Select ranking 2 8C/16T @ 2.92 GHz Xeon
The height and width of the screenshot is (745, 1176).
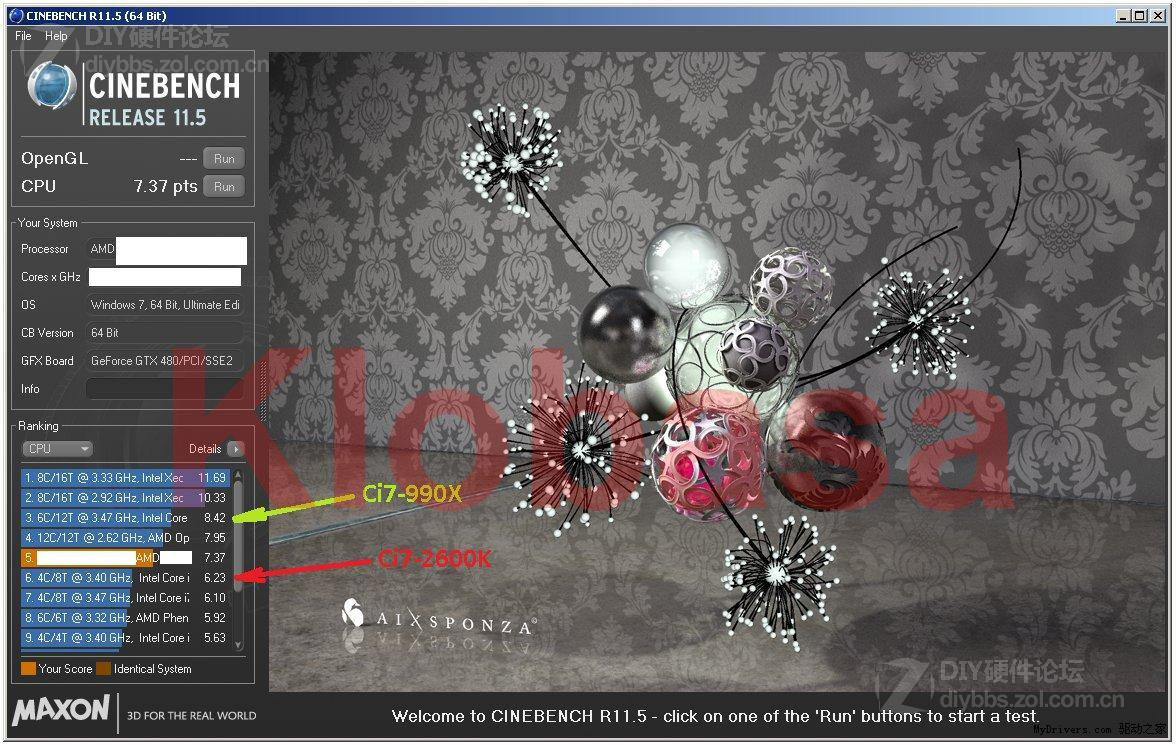tap(124, 497)
